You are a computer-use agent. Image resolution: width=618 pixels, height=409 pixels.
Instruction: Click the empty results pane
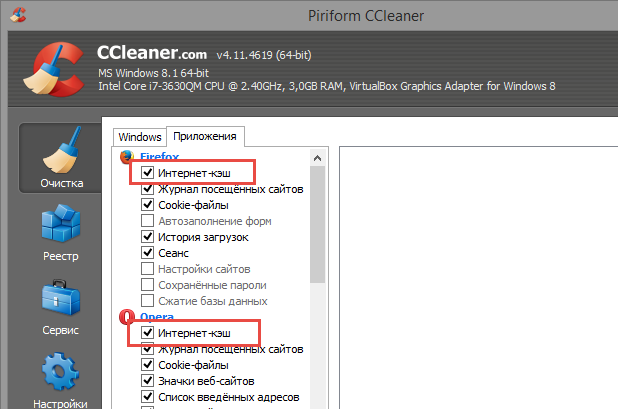point(478,278)
